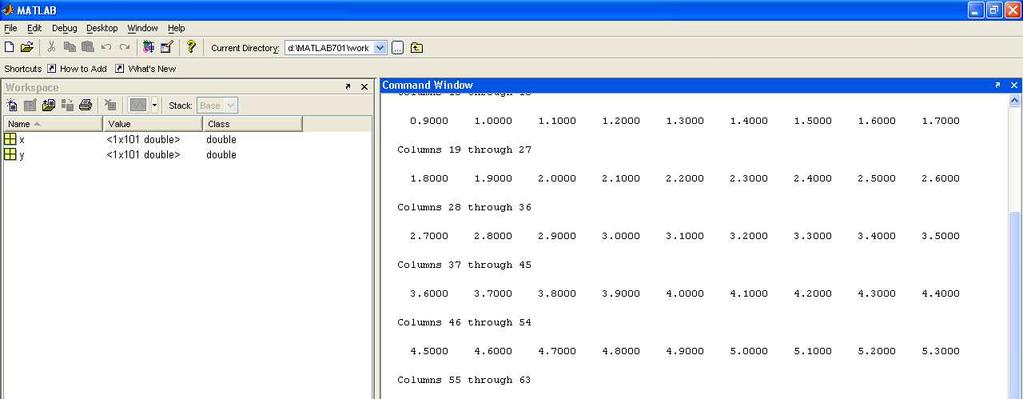Open the Debug menu
The height and width of the screenshot is (399, 1023).
(x=65, y=28)
